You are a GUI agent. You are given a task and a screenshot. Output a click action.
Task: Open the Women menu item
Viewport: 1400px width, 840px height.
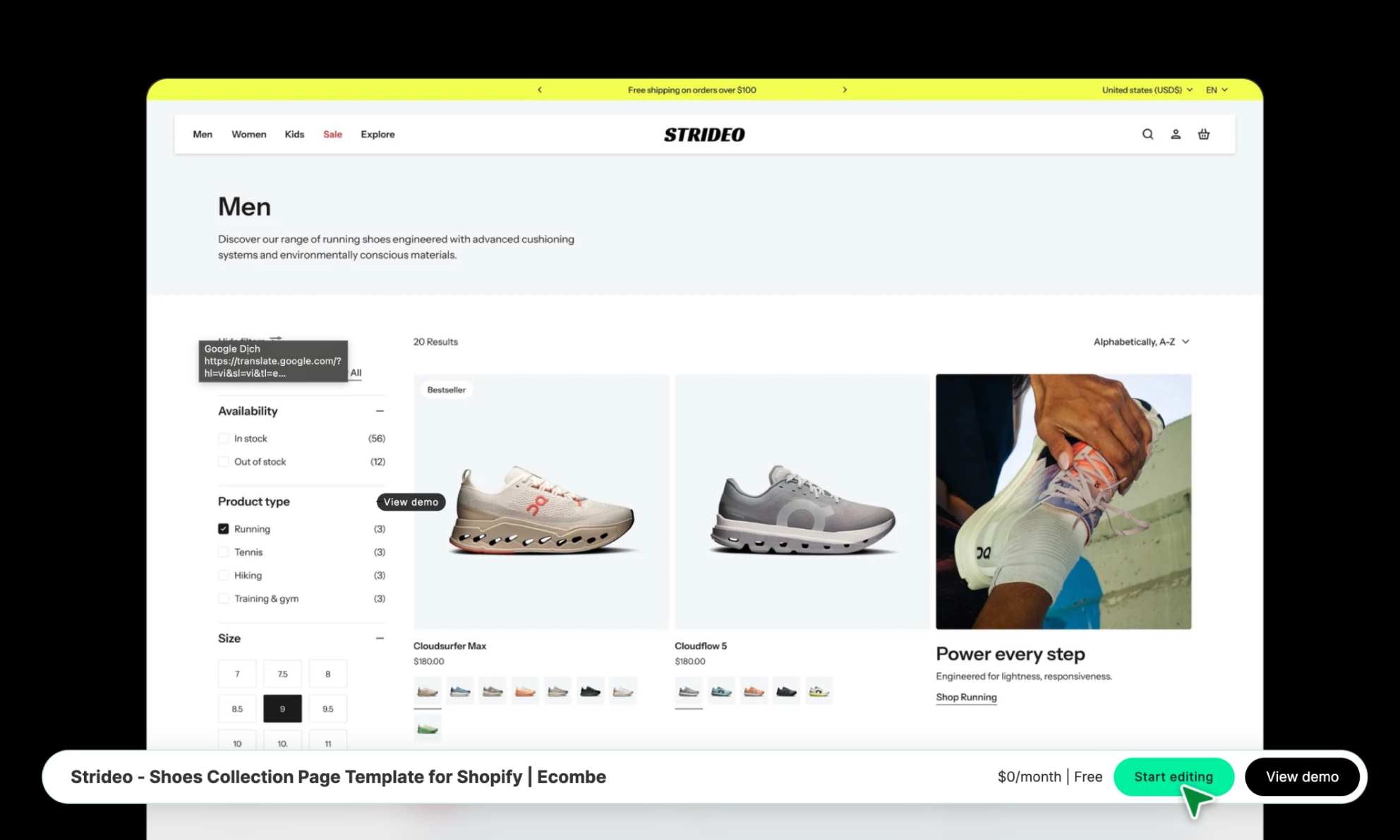pyautogui.click(x=248, y=134)
